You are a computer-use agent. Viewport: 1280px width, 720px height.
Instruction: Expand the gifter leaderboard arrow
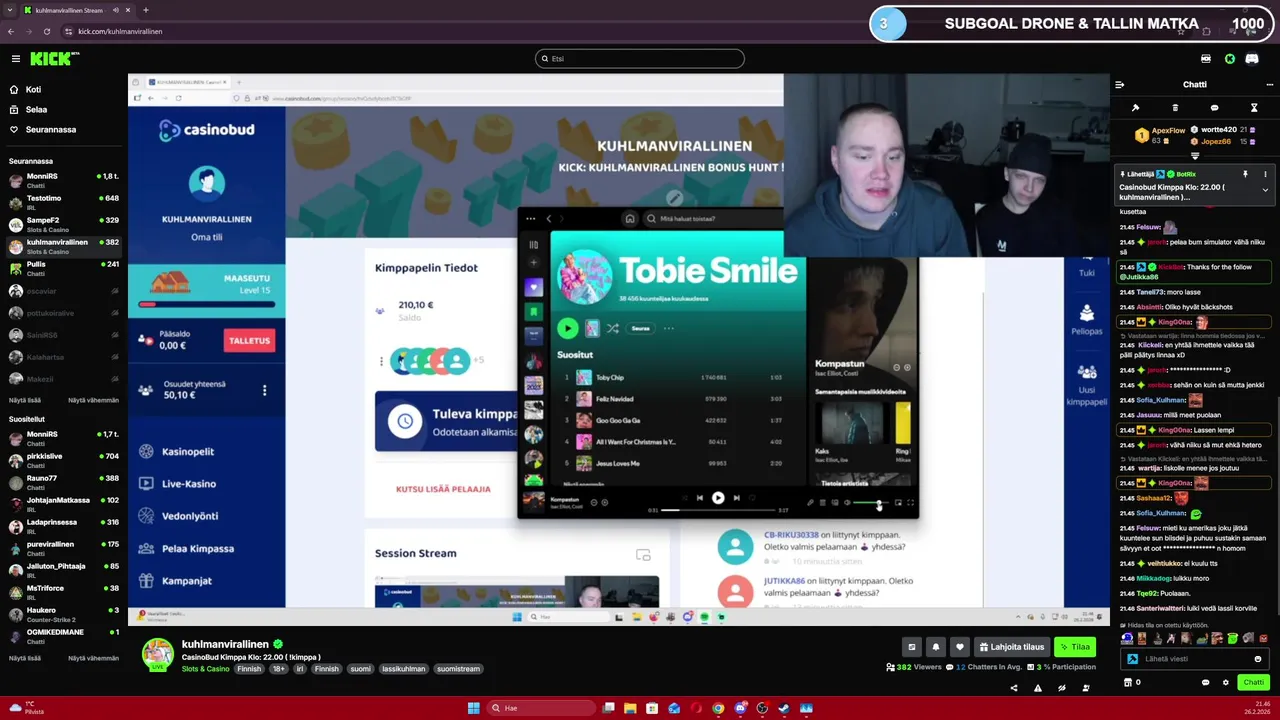[1195, 156]
